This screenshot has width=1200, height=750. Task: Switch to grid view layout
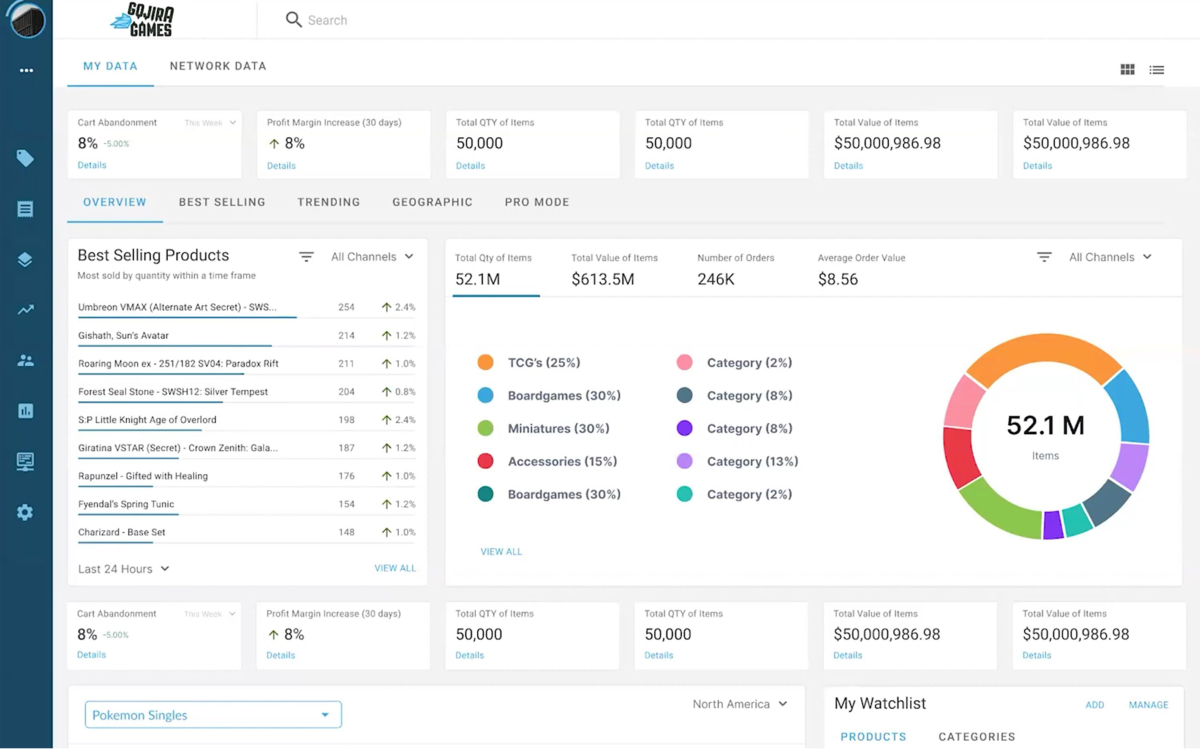(x=1127, y=69)
